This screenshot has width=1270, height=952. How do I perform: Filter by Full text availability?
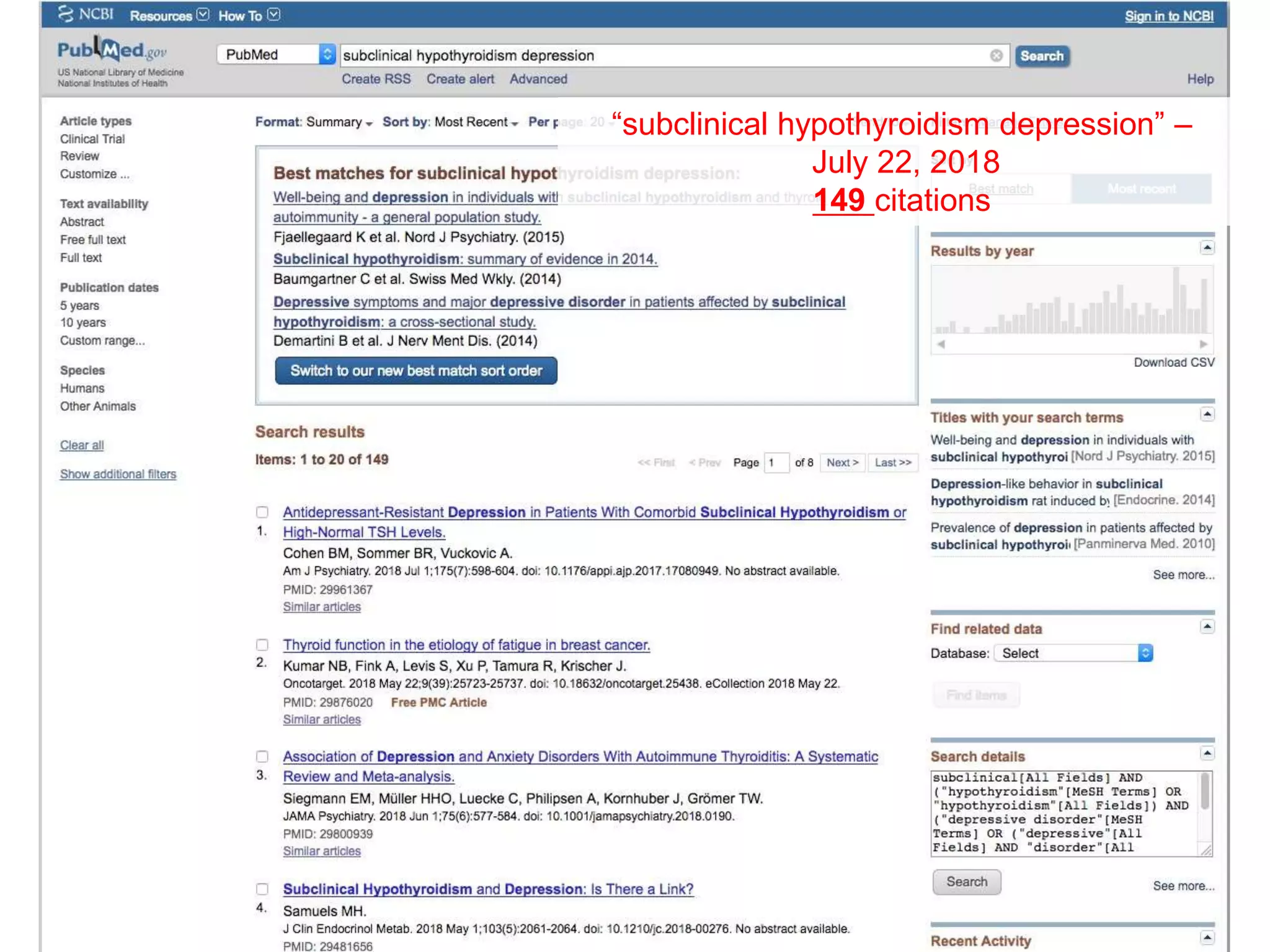[x=81, y=258]
